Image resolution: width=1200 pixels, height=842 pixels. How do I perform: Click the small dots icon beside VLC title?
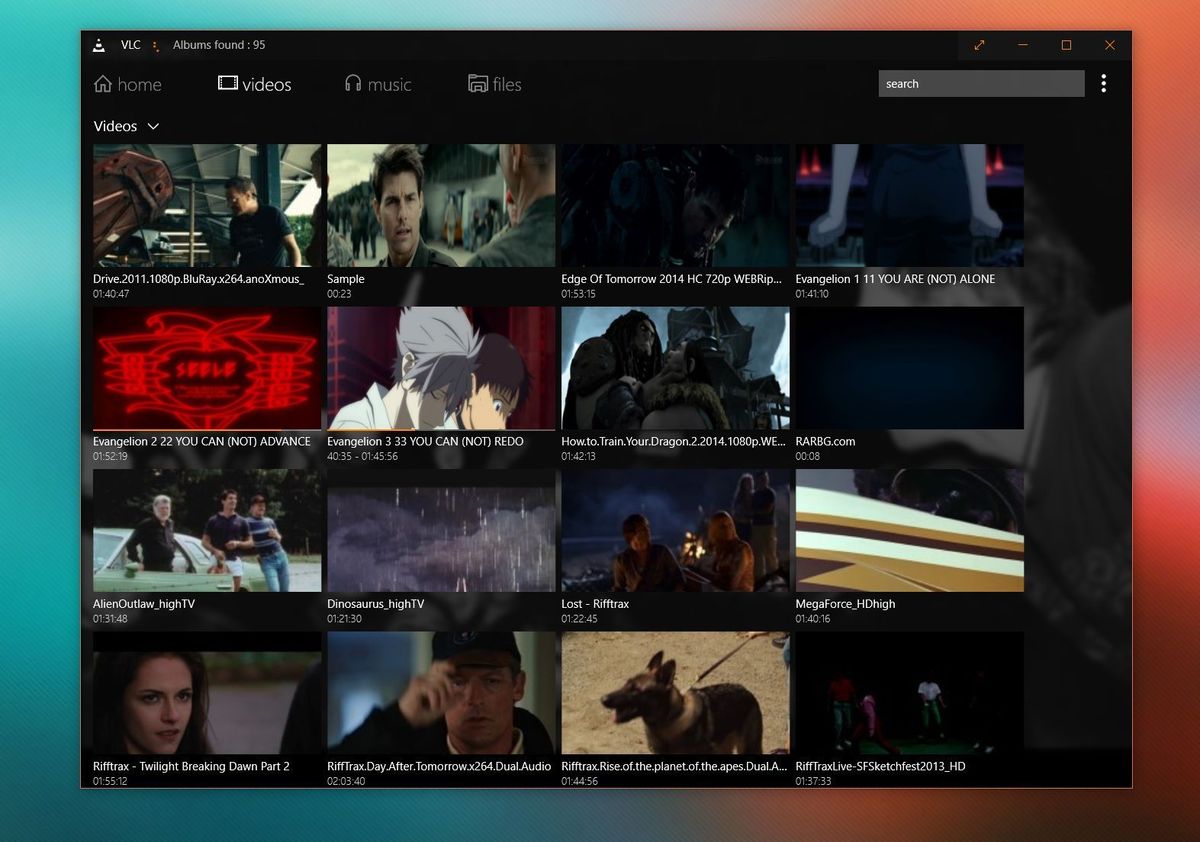(155, 45)
